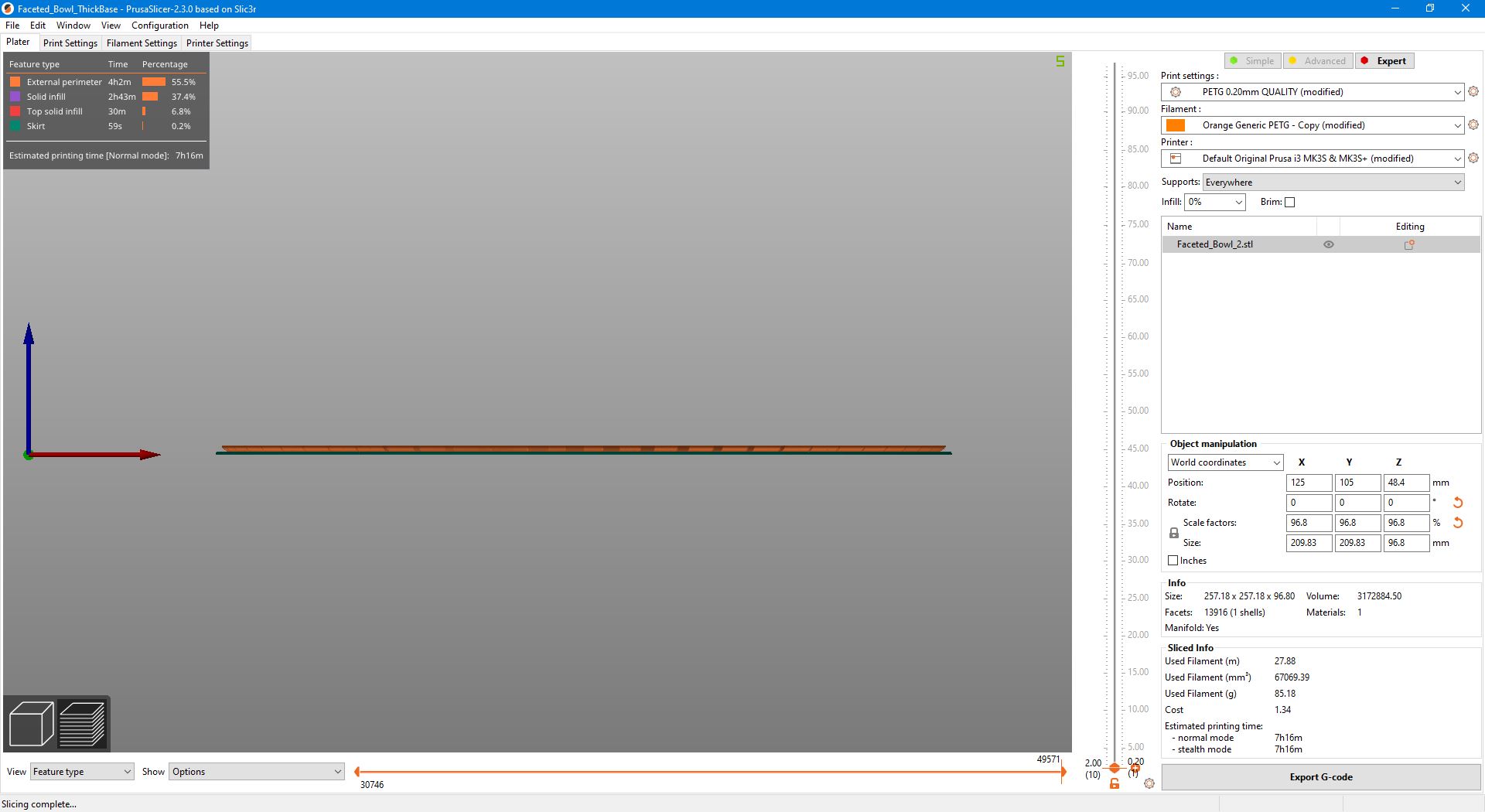Click External perimeter orange legend swatch
The height and width of the screenshot is (812, 1485).
click(15, 81)
